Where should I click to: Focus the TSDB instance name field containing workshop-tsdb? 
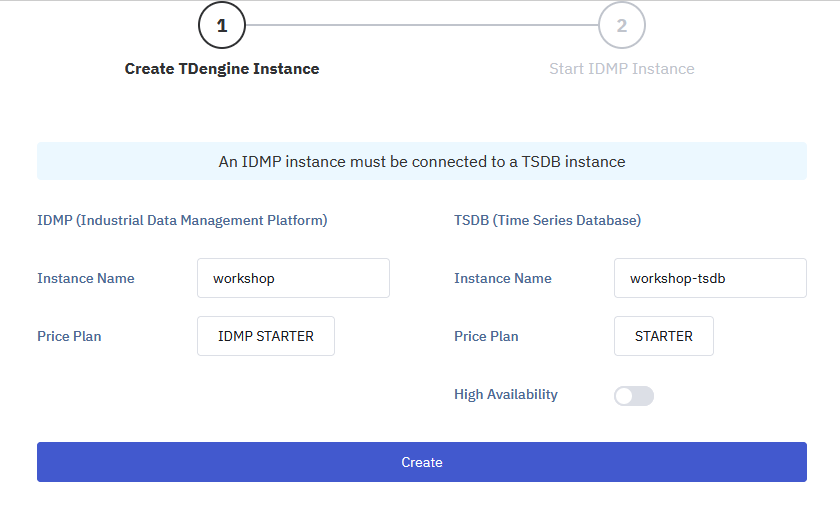(710, 278)
